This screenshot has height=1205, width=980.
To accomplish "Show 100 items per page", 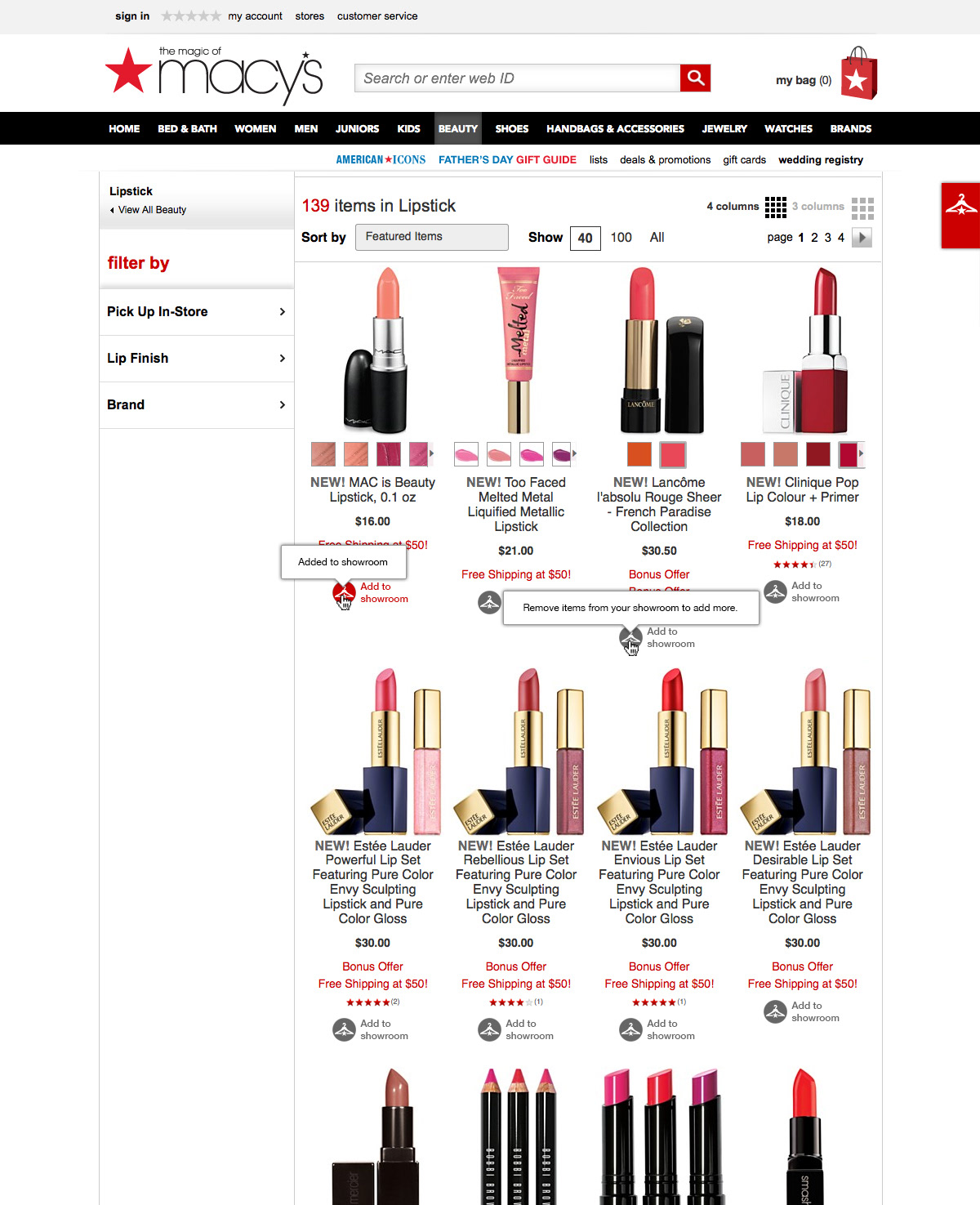I will pyautogui.click(x=621, y=237).
